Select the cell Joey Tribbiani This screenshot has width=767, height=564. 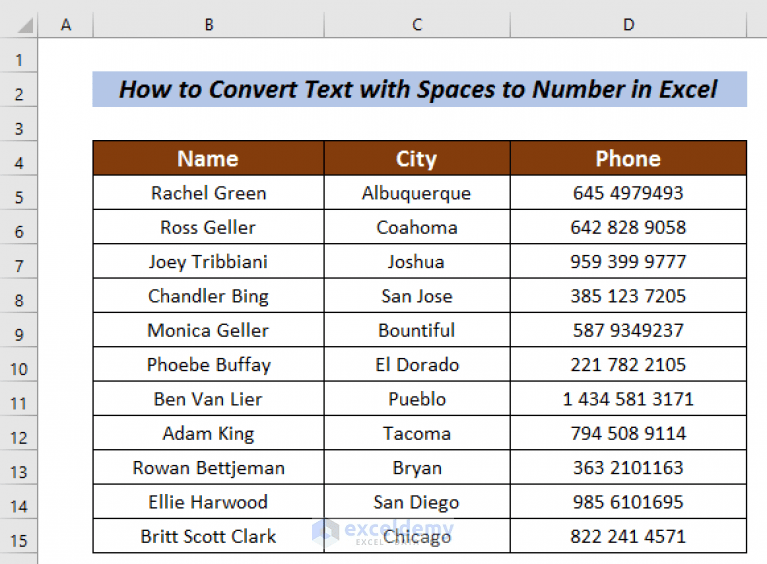click(x=208, y=261)
